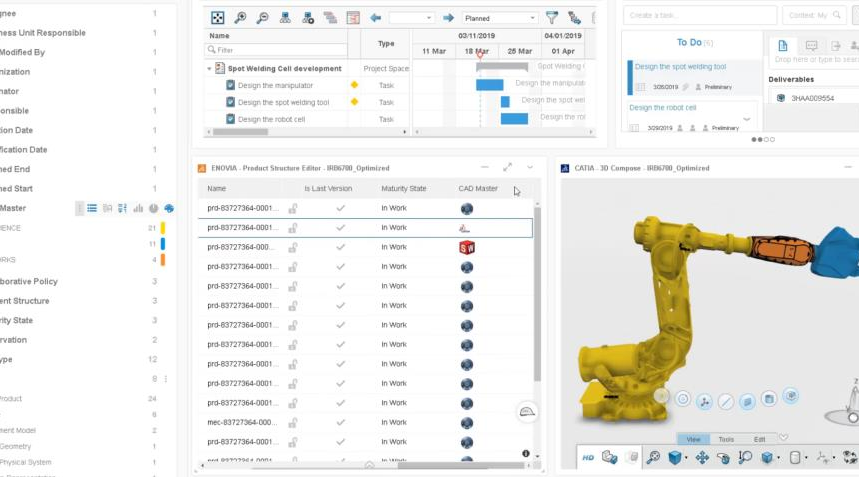Click the HD rendering icon in CATIA toolbar

tap(588, 457)
